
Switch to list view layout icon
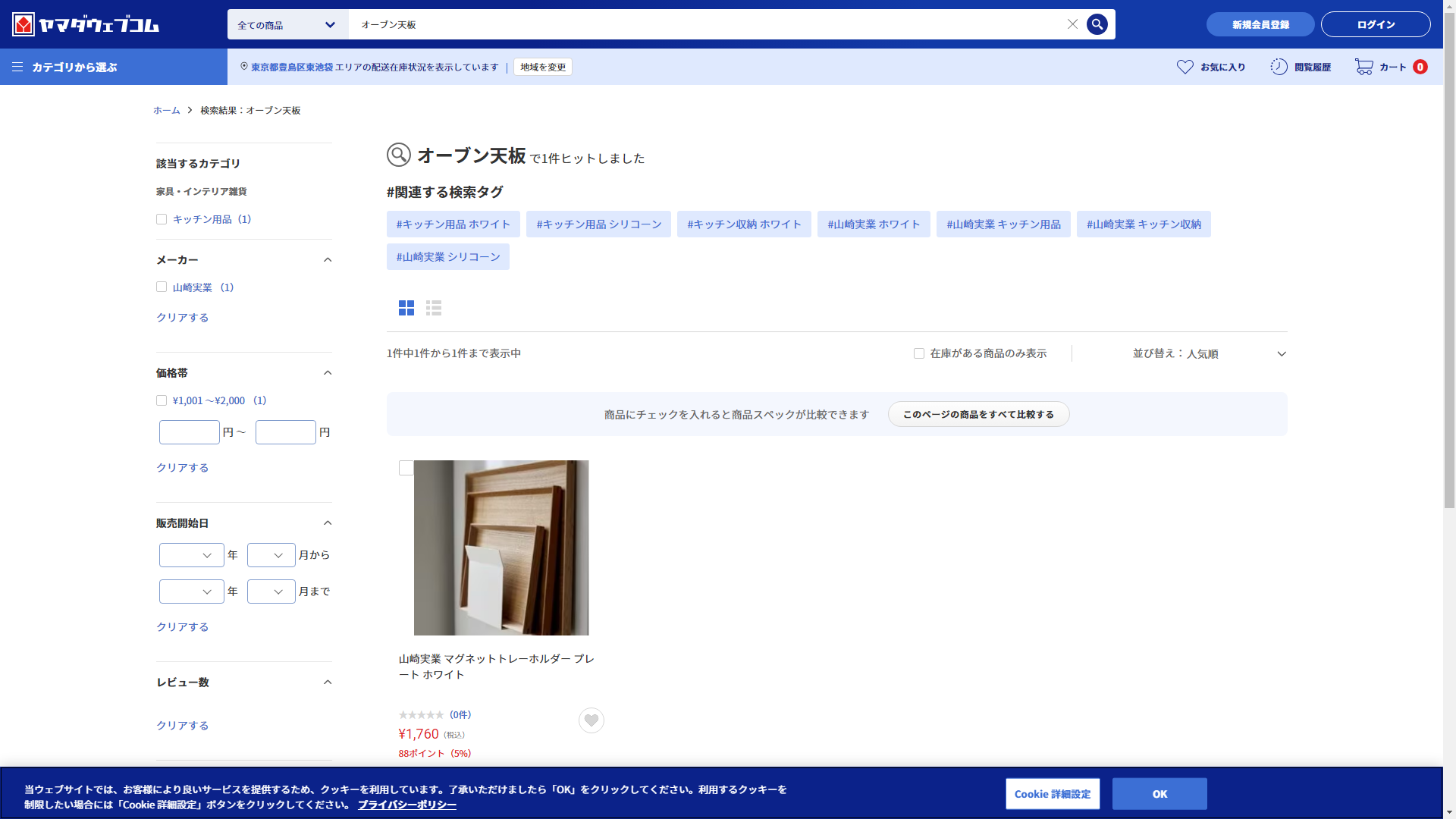click(x=434, y=308)
